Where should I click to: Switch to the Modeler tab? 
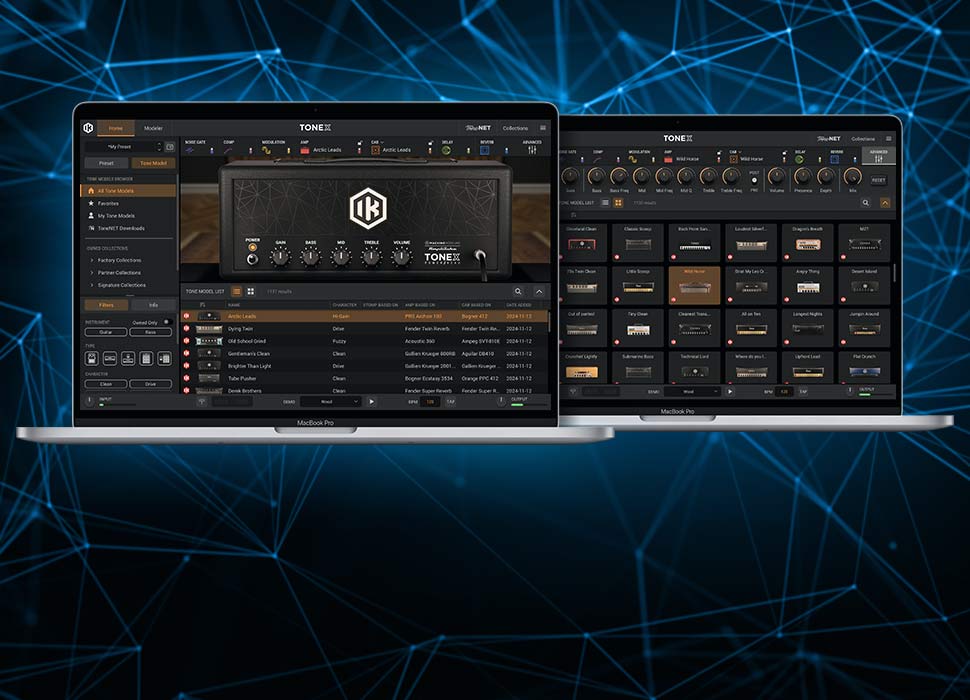[x=153, y=128]
